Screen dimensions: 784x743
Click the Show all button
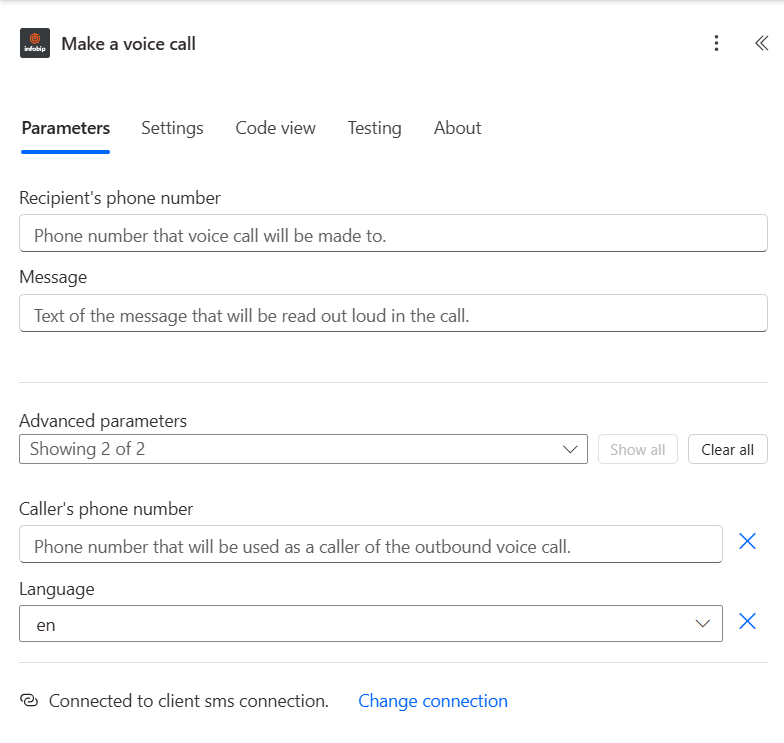coord(638,450)
